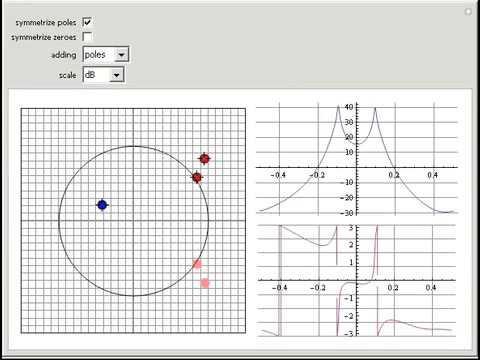Click the 40 tick label on magnitude plot
480x360 pixels.
(349, 107)
